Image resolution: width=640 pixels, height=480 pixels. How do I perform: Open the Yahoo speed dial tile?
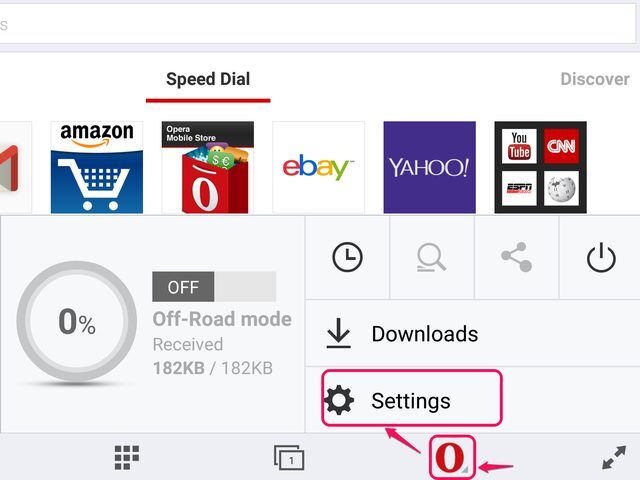click(x=429, y=167)
